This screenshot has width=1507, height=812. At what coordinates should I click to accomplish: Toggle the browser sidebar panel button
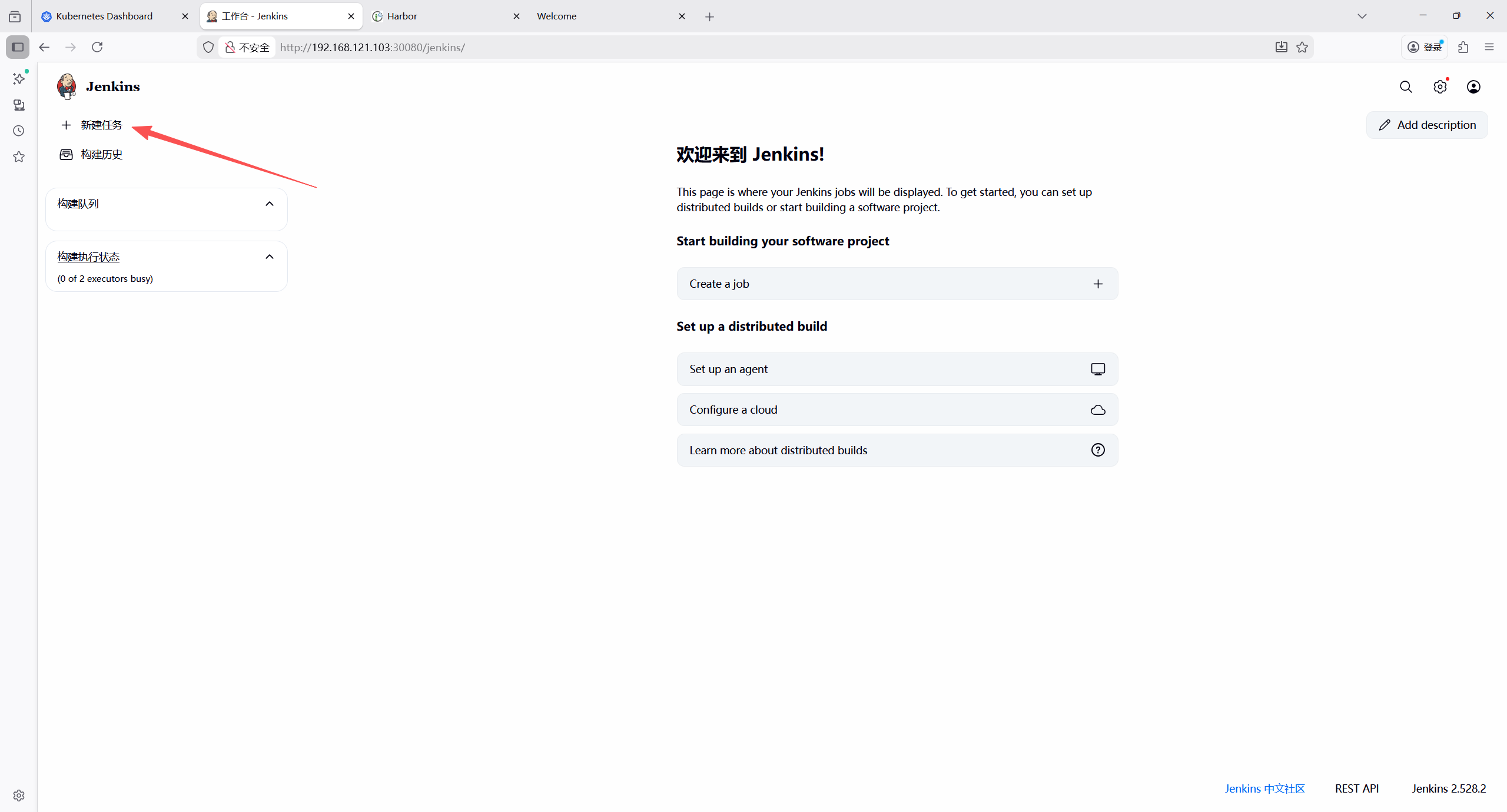(x=18, y=47)
